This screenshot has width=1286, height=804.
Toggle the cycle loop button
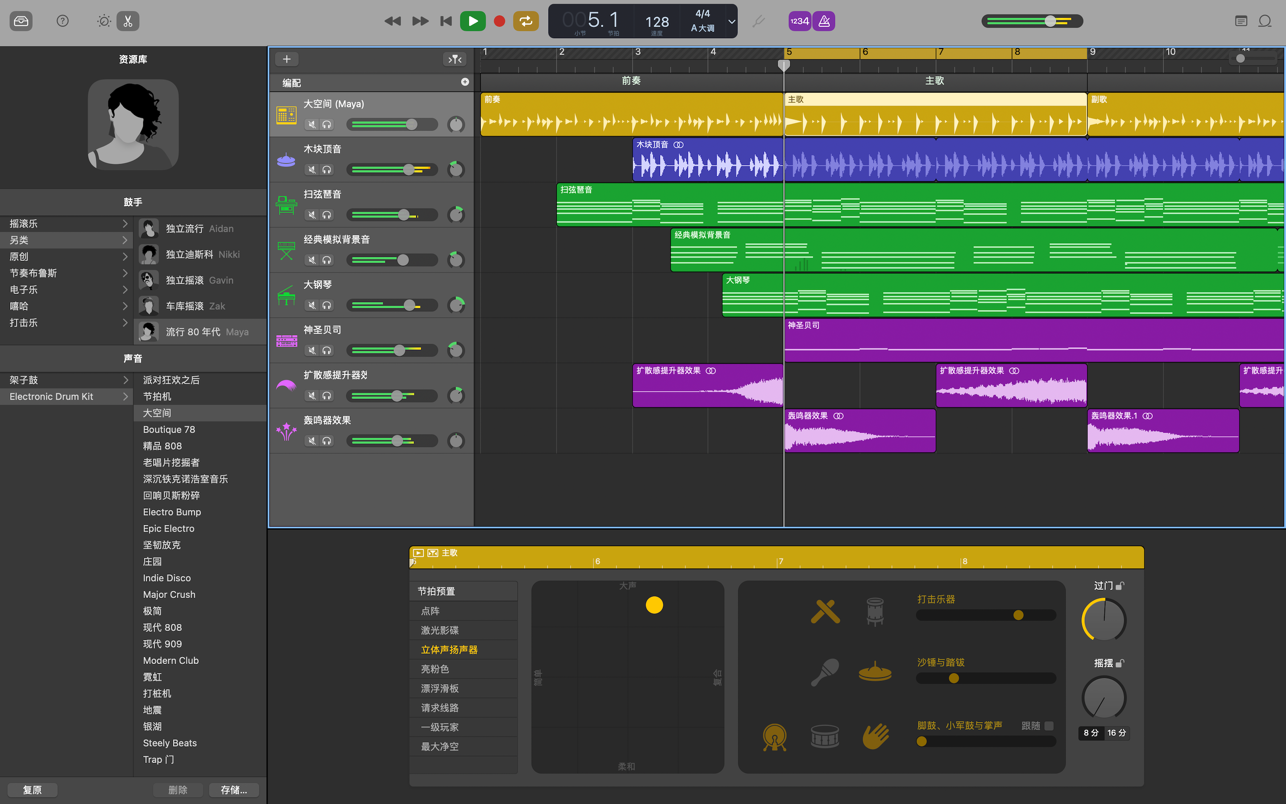[525, 21]
